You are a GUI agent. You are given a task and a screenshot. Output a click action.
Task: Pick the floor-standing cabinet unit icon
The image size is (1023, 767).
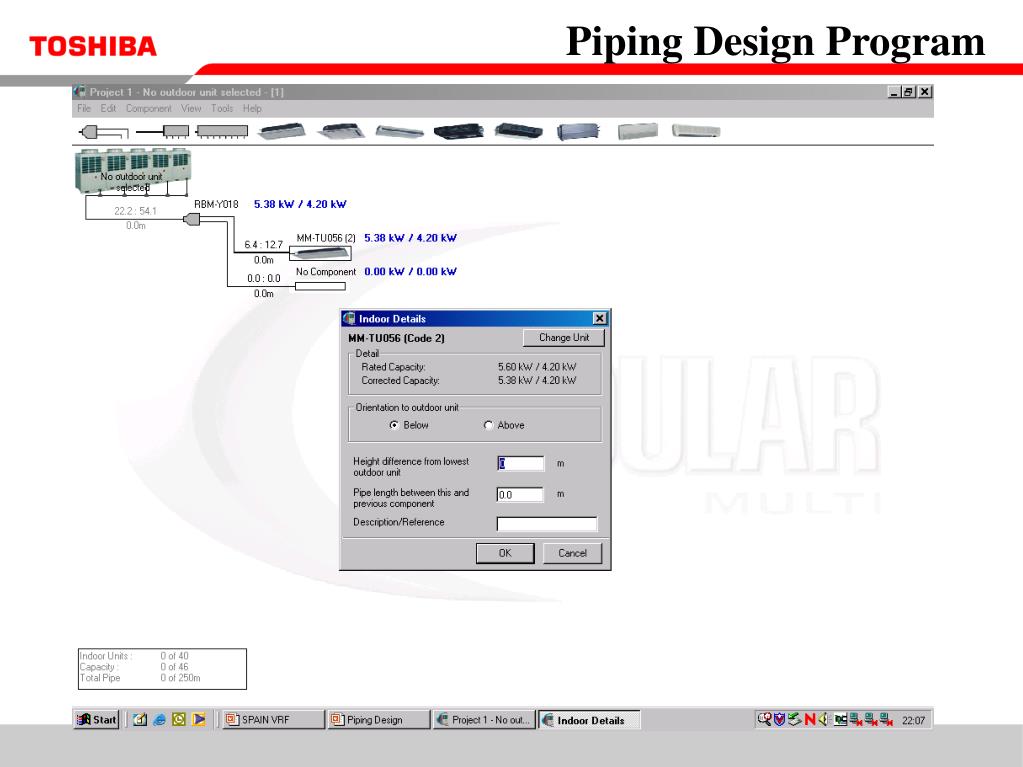click(637, 131)
